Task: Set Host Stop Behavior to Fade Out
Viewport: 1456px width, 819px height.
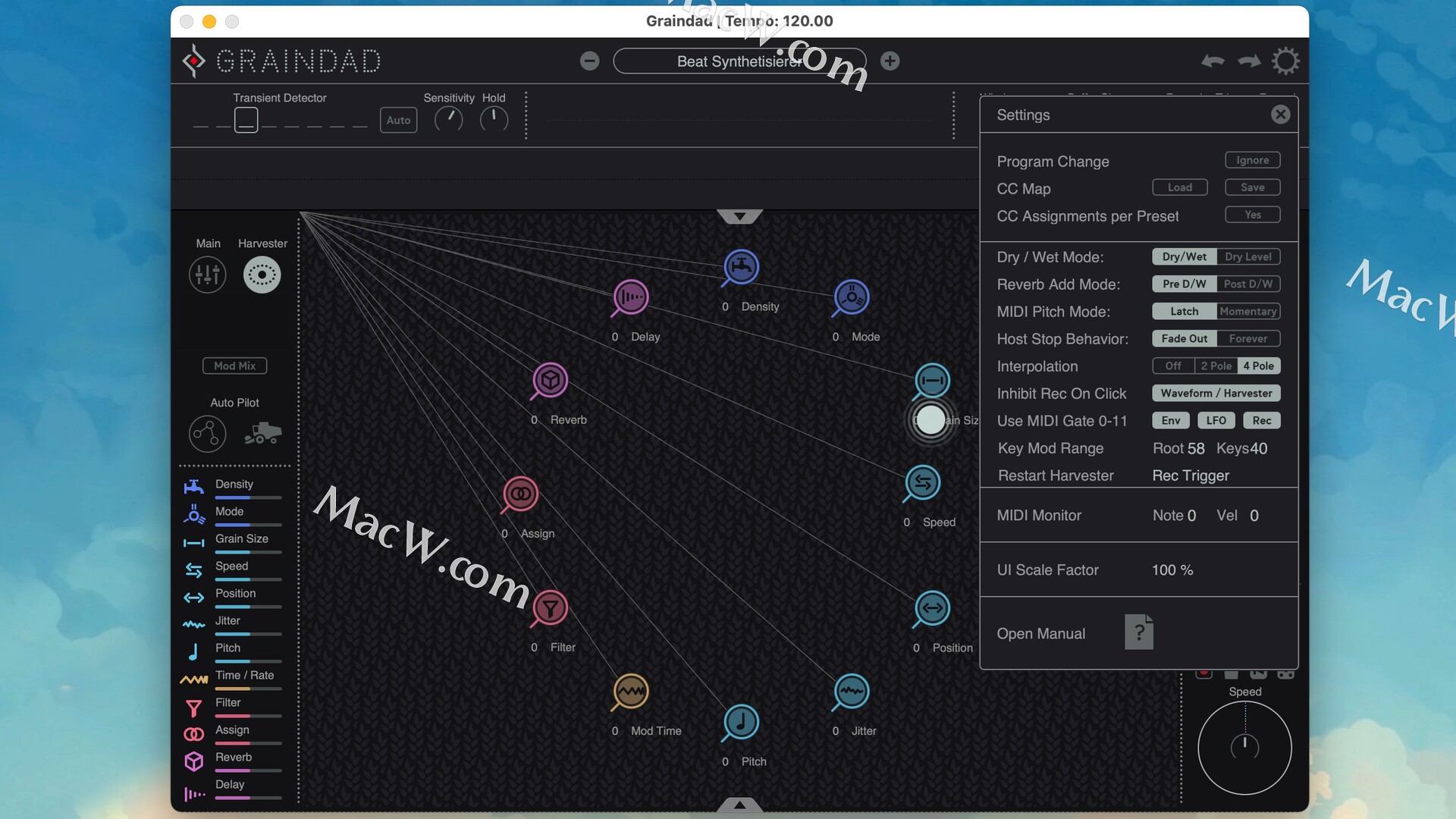Action: pyautogui.click(x=1185, y=339)
